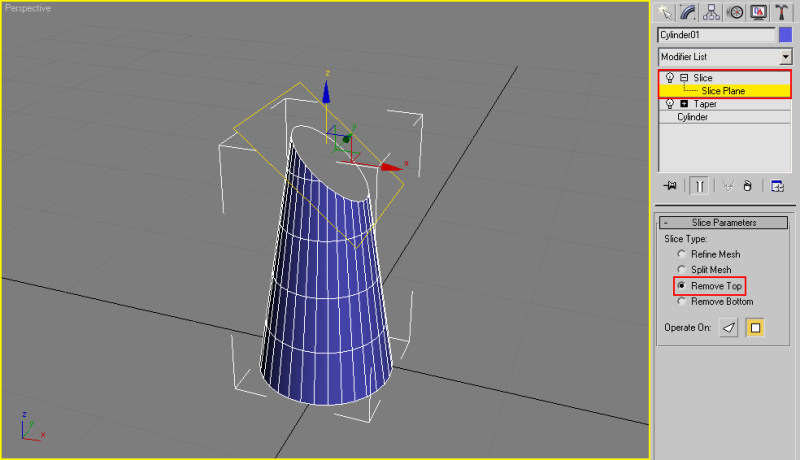Click the red X axis gizmo arrow
The width and height of the screenshot is (800, 460).
tap(391, 167)
